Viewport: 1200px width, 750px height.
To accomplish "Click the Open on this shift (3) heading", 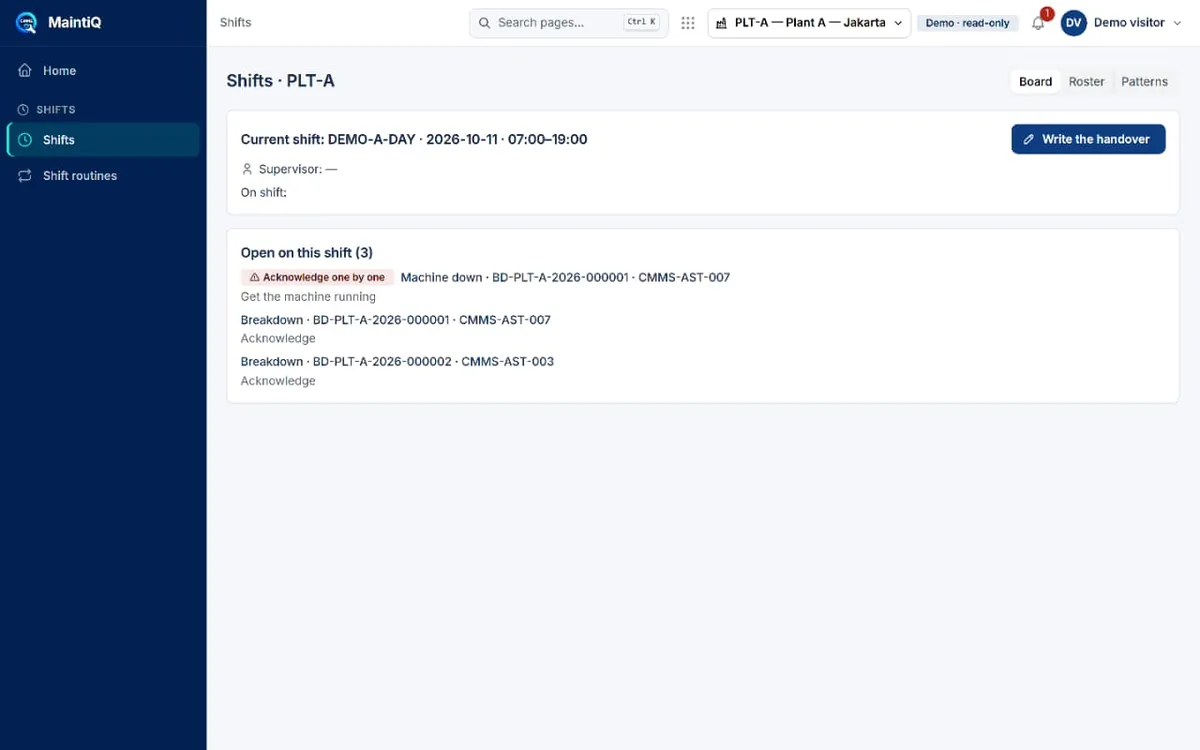I will (307, 253).
